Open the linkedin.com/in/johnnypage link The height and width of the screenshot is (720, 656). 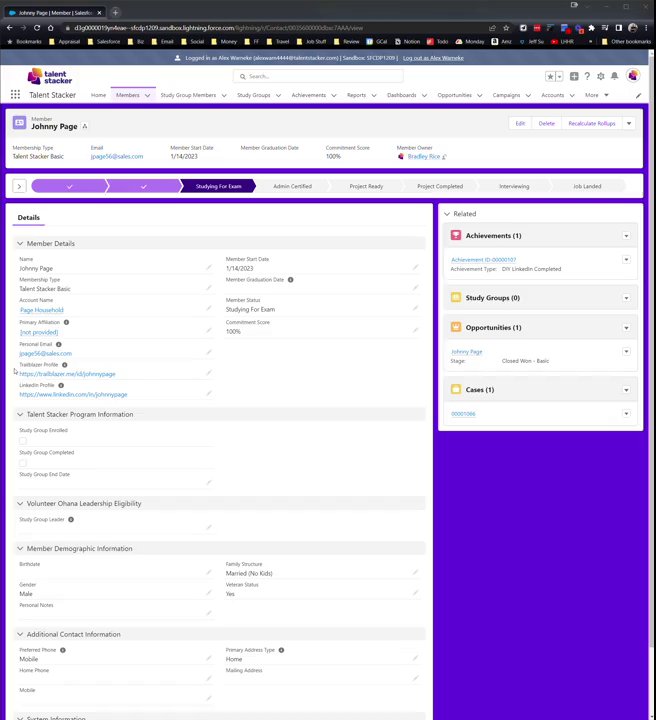[73, 394]
